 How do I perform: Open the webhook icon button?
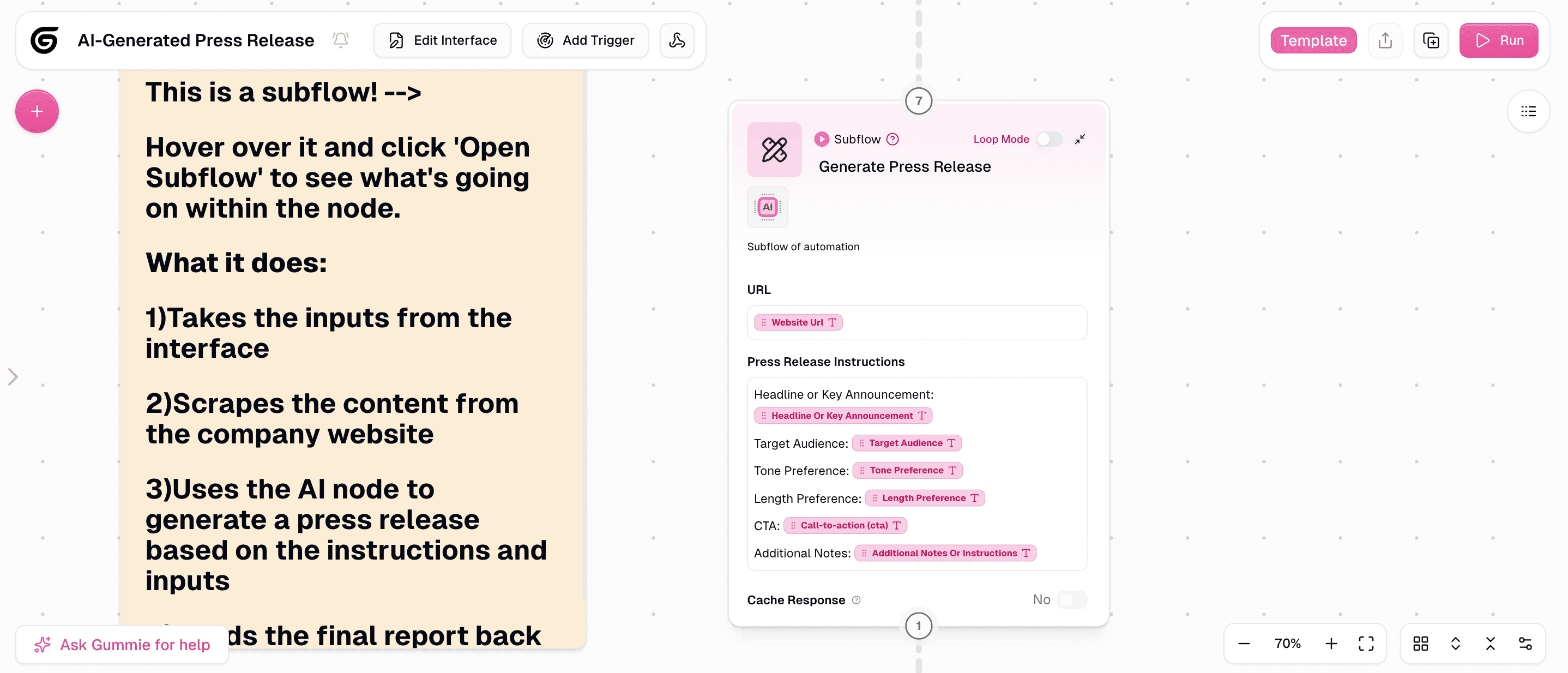pos(677,40)
